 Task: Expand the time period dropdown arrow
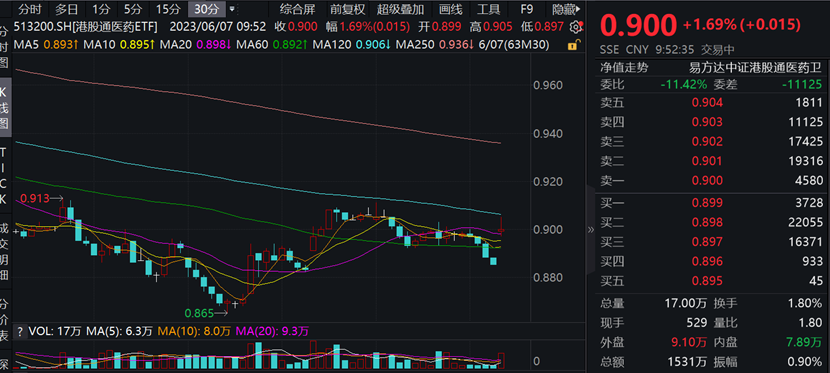(231, 9)
